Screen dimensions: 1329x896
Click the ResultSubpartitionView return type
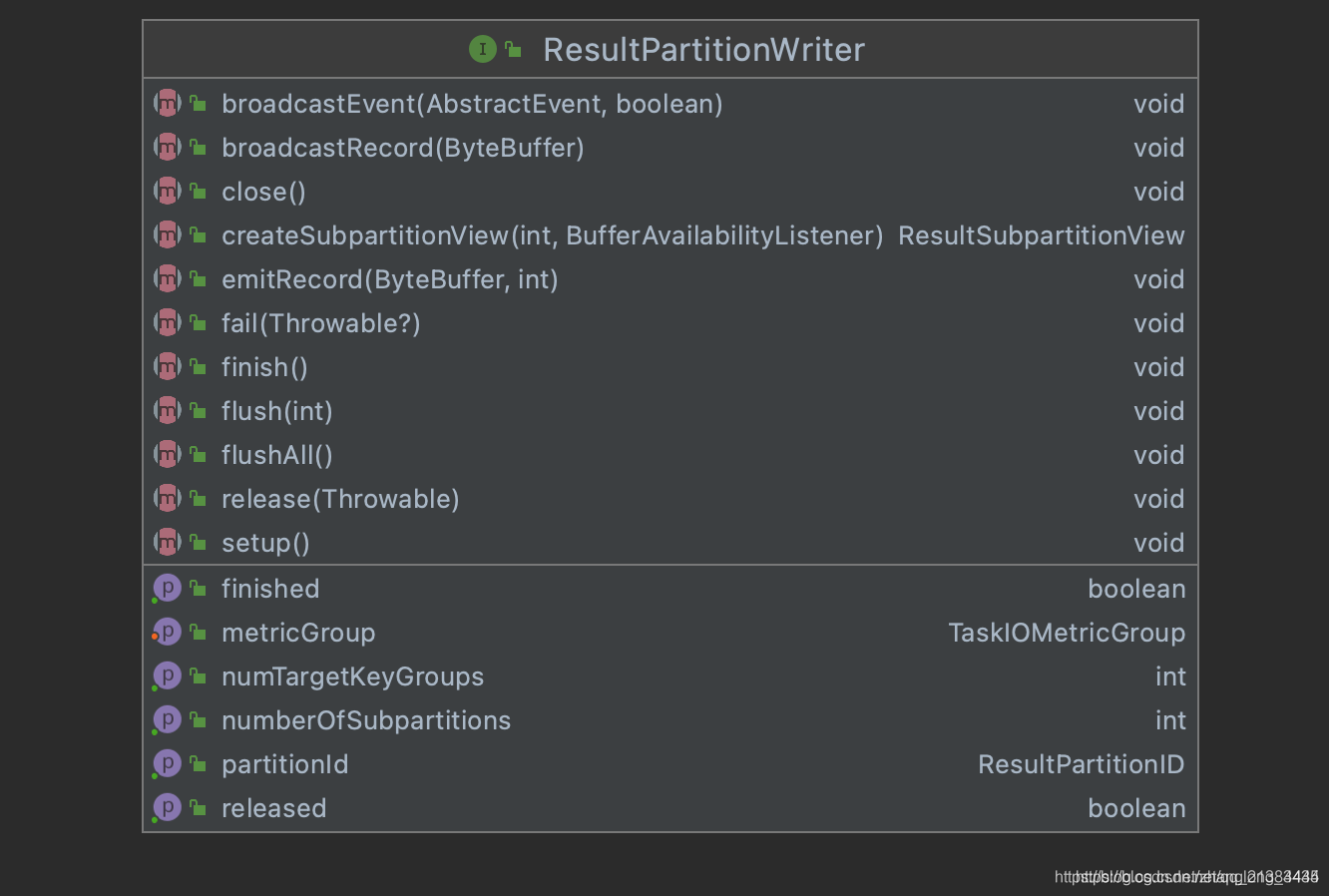click(x=1042, y=235)
